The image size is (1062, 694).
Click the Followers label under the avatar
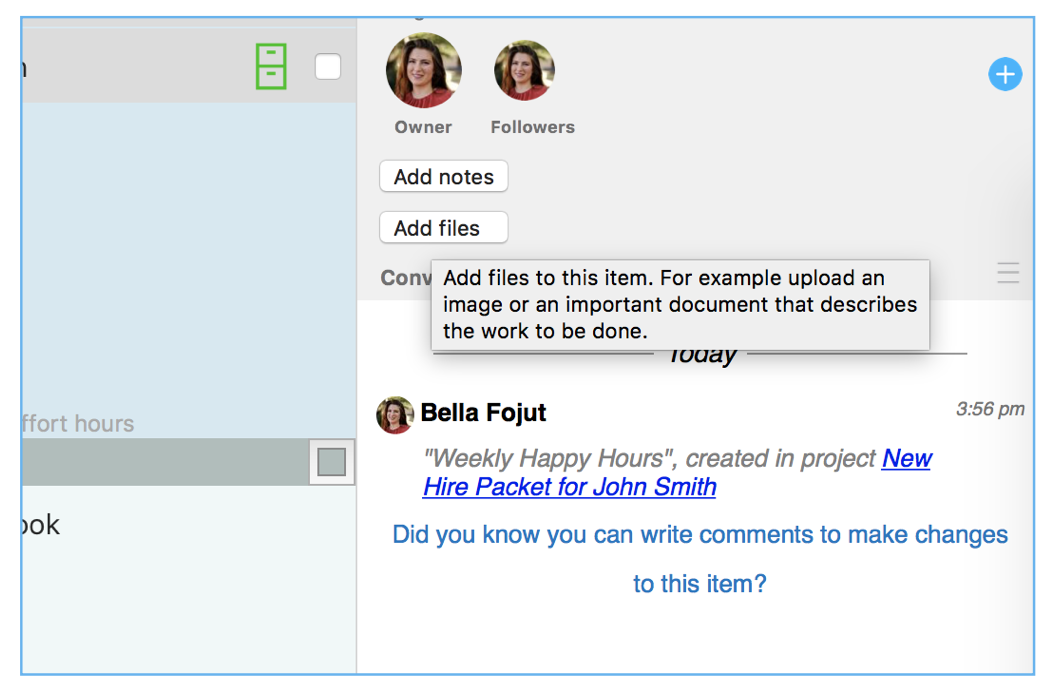click(532, 127)
